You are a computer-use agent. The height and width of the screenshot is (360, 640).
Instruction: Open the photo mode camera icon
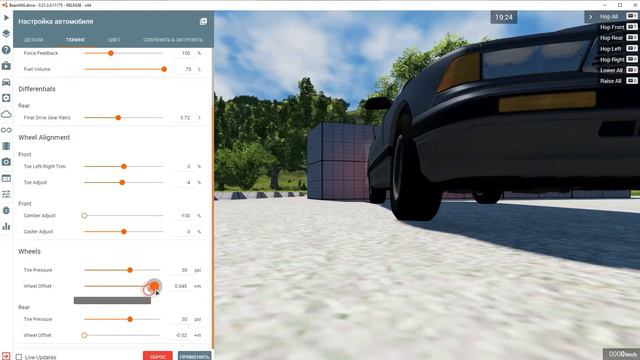(x=6, y=162)
